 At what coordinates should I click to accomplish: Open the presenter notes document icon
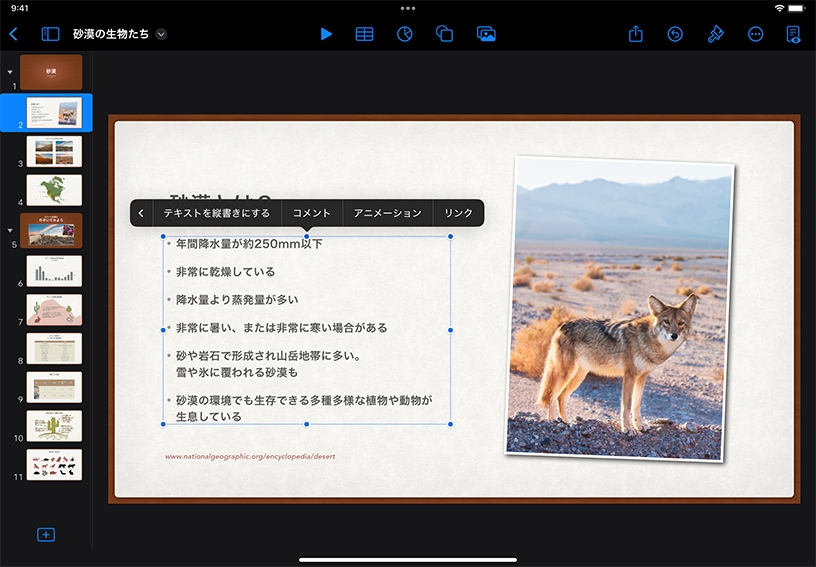[x=793, y=34]
